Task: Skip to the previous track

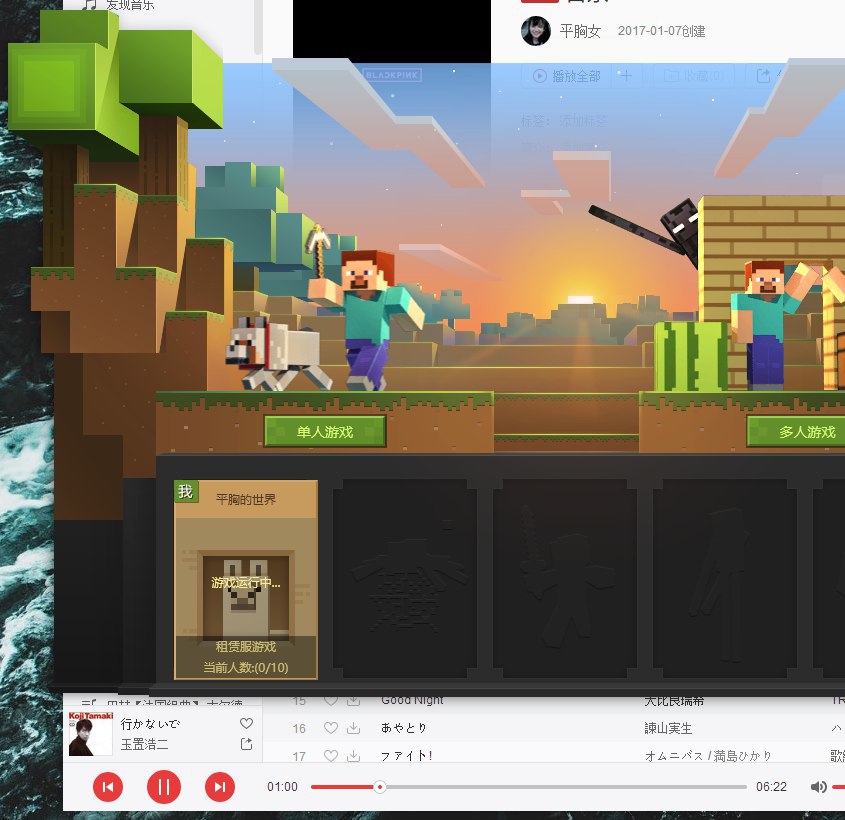Action: (108, 787)
